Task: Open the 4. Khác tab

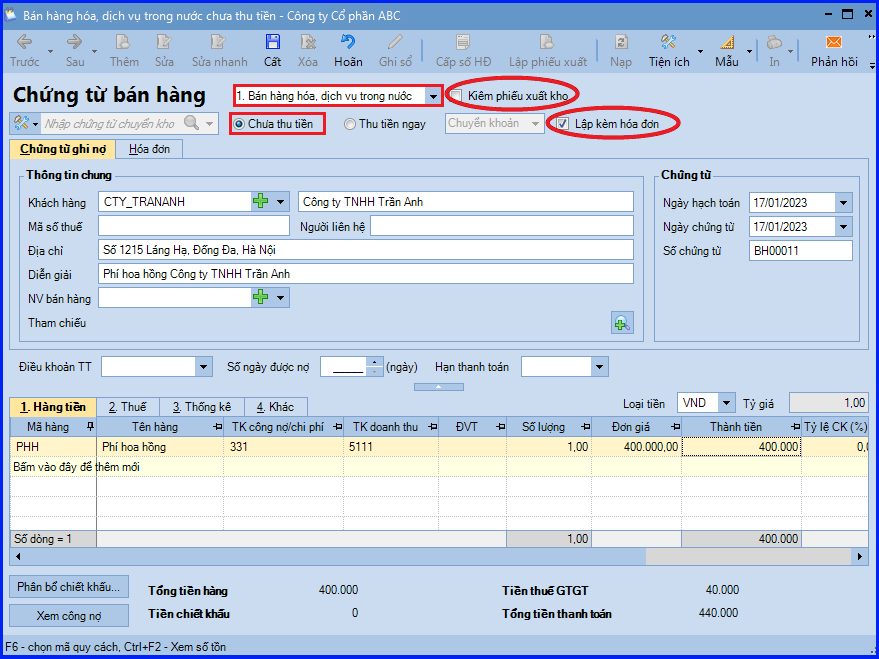Action: (x=275, y=407)
